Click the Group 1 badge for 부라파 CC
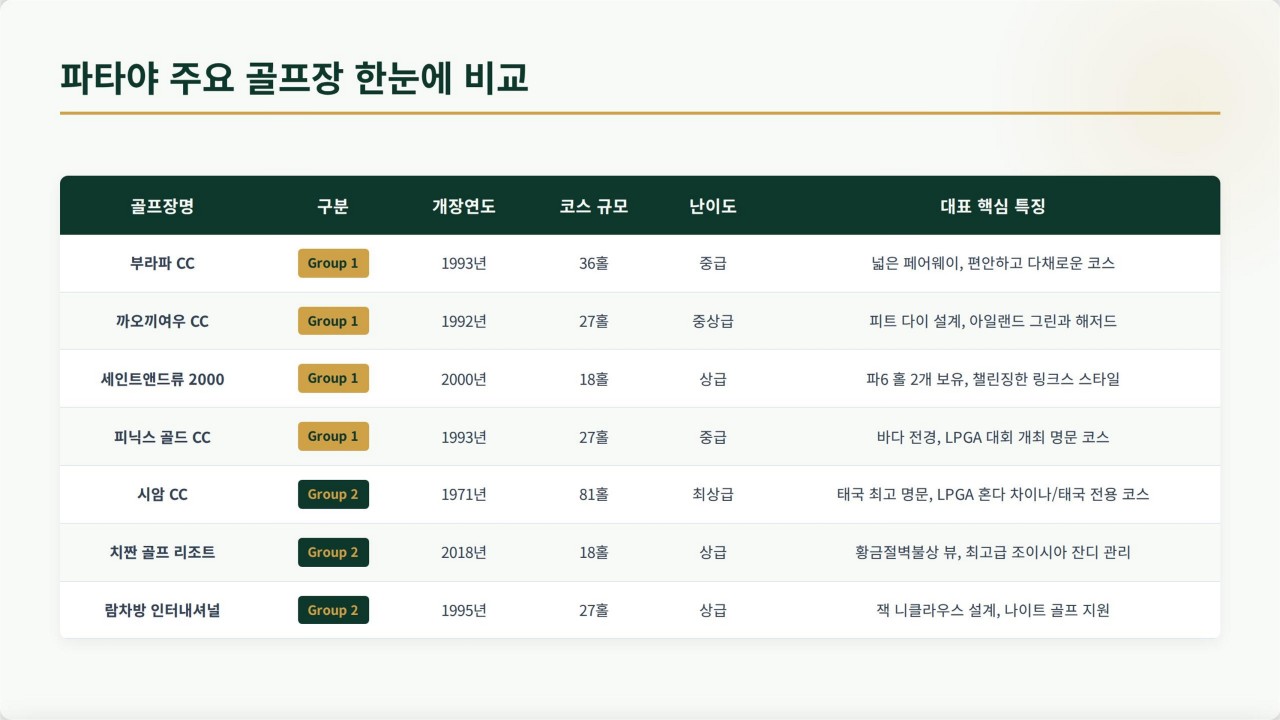The height and width of the screenshot is (720, 1280). [x=333, y=263]
